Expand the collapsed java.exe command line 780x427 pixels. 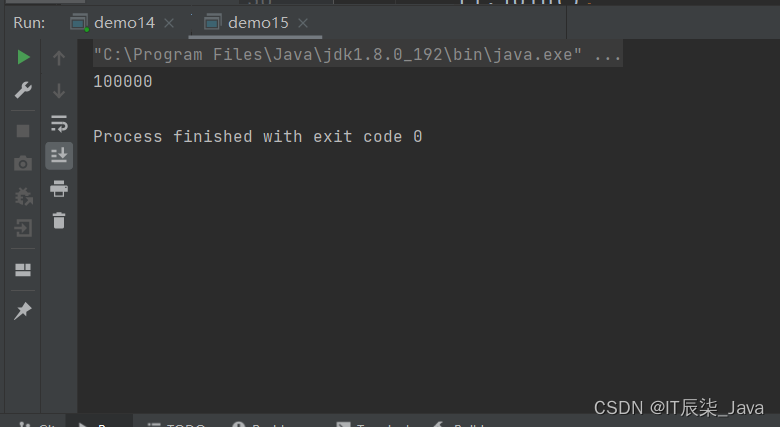[608, 55]
